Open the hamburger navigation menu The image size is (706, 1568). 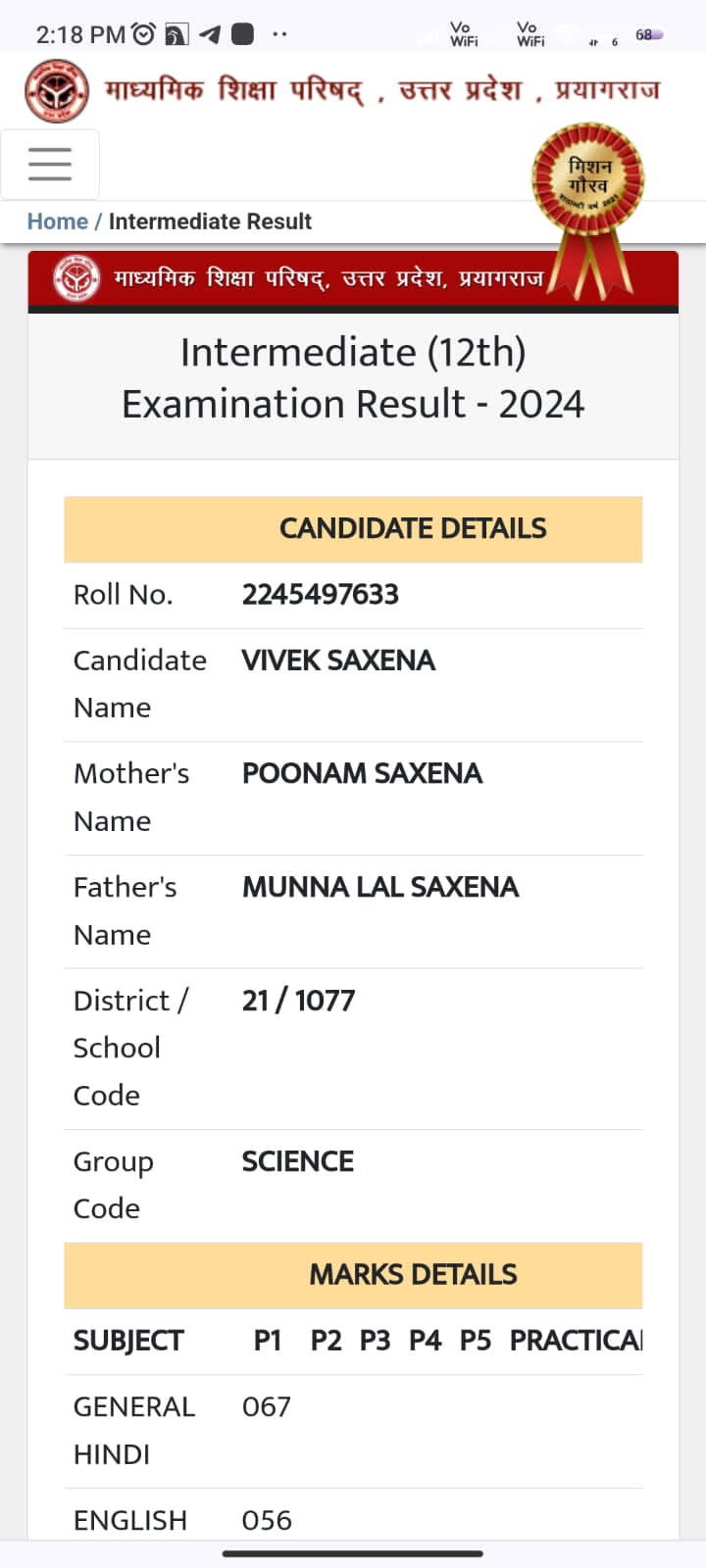[x=50, y=164]
